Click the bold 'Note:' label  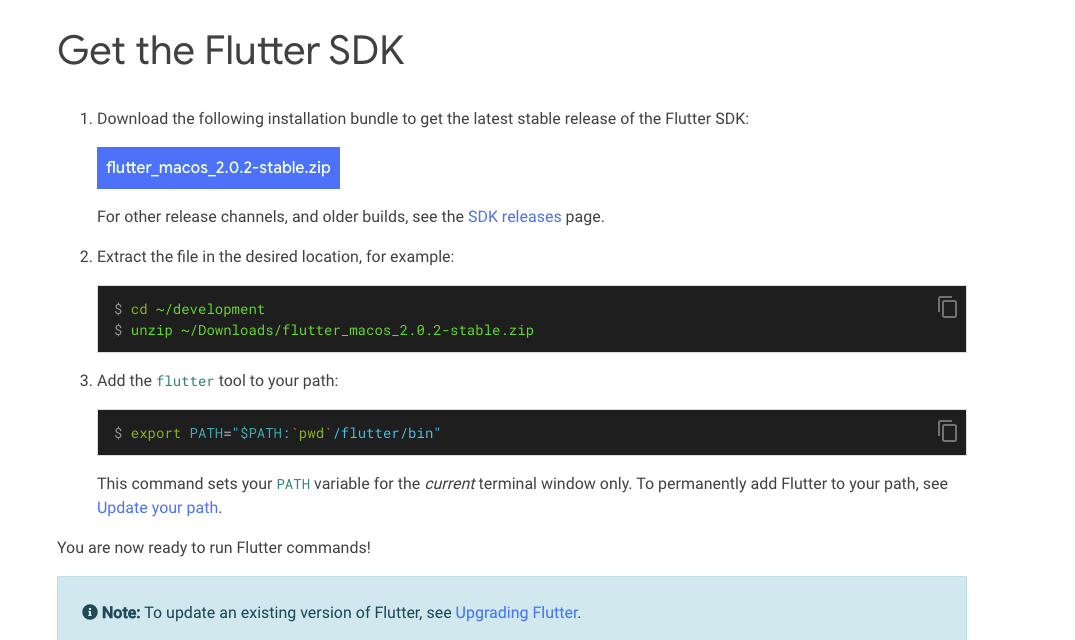click(x=121, y=613)
